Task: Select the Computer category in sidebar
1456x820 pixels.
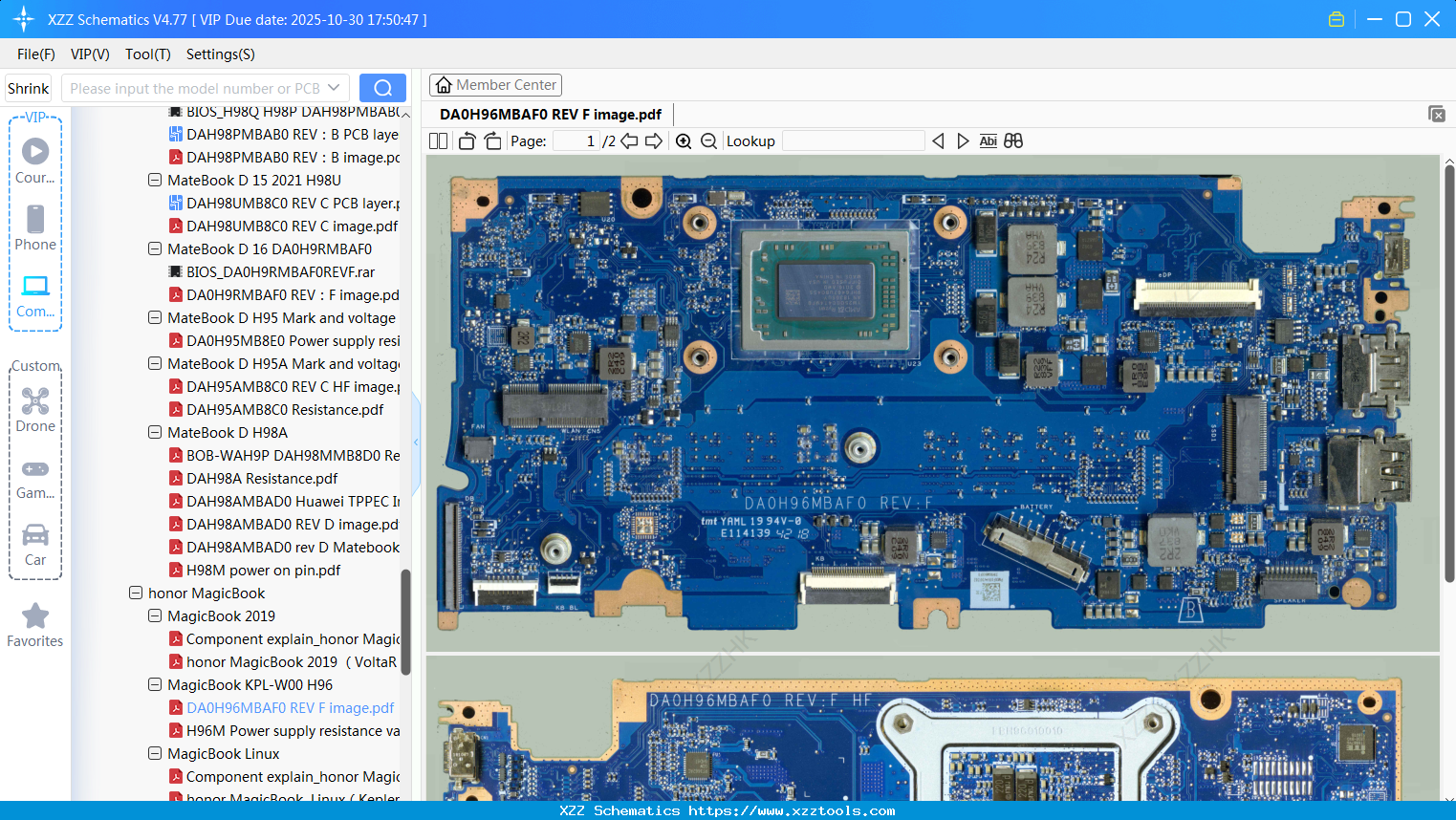Action: [35, 295]
